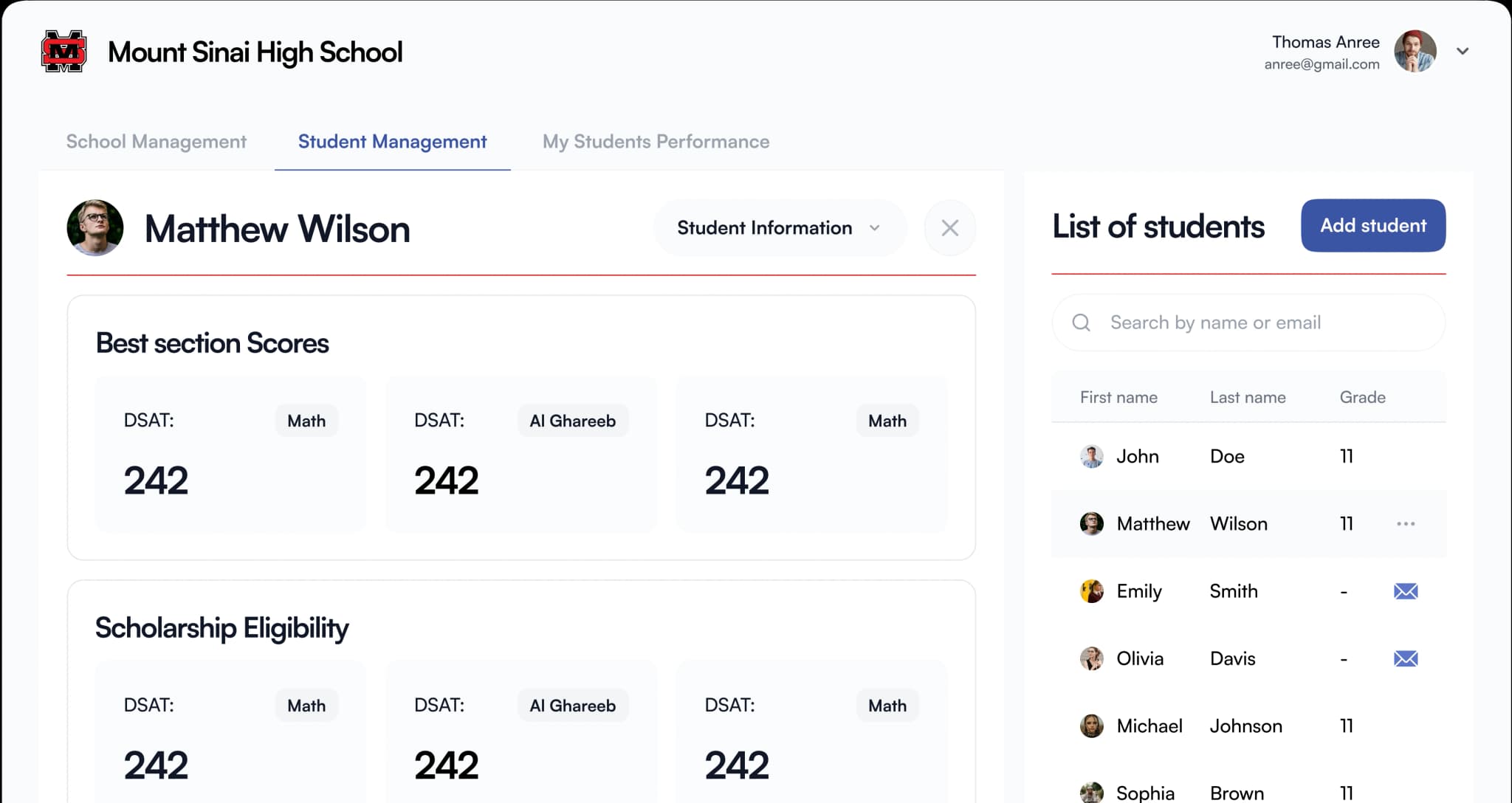1512x803 pixels.
Task: Click the Add student button
Action: (1372, 226)
